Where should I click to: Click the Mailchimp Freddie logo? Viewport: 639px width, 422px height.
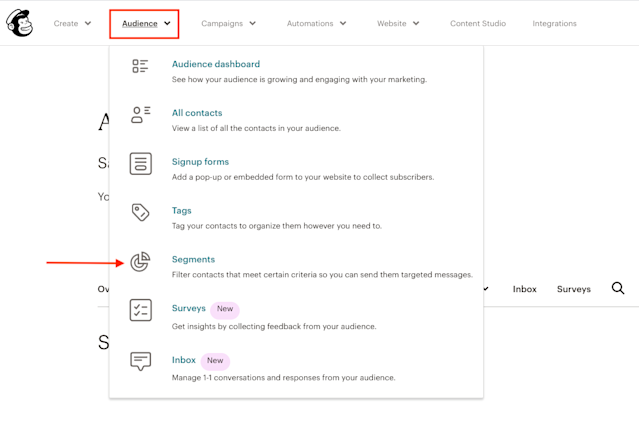[x=19, y=23]
